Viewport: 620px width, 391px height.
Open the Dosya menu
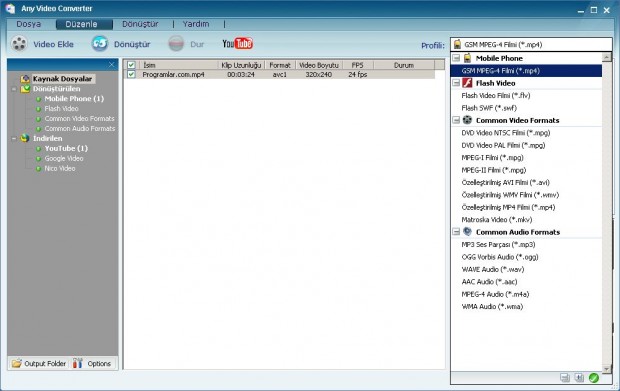[x=28, y=24]
